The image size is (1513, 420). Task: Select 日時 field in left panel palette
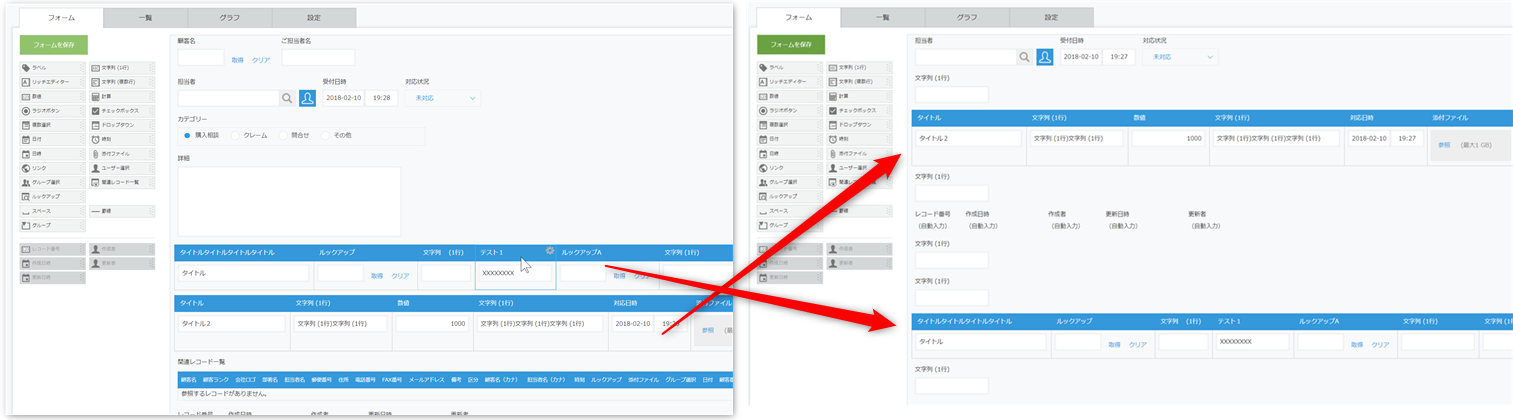point(52,154)
